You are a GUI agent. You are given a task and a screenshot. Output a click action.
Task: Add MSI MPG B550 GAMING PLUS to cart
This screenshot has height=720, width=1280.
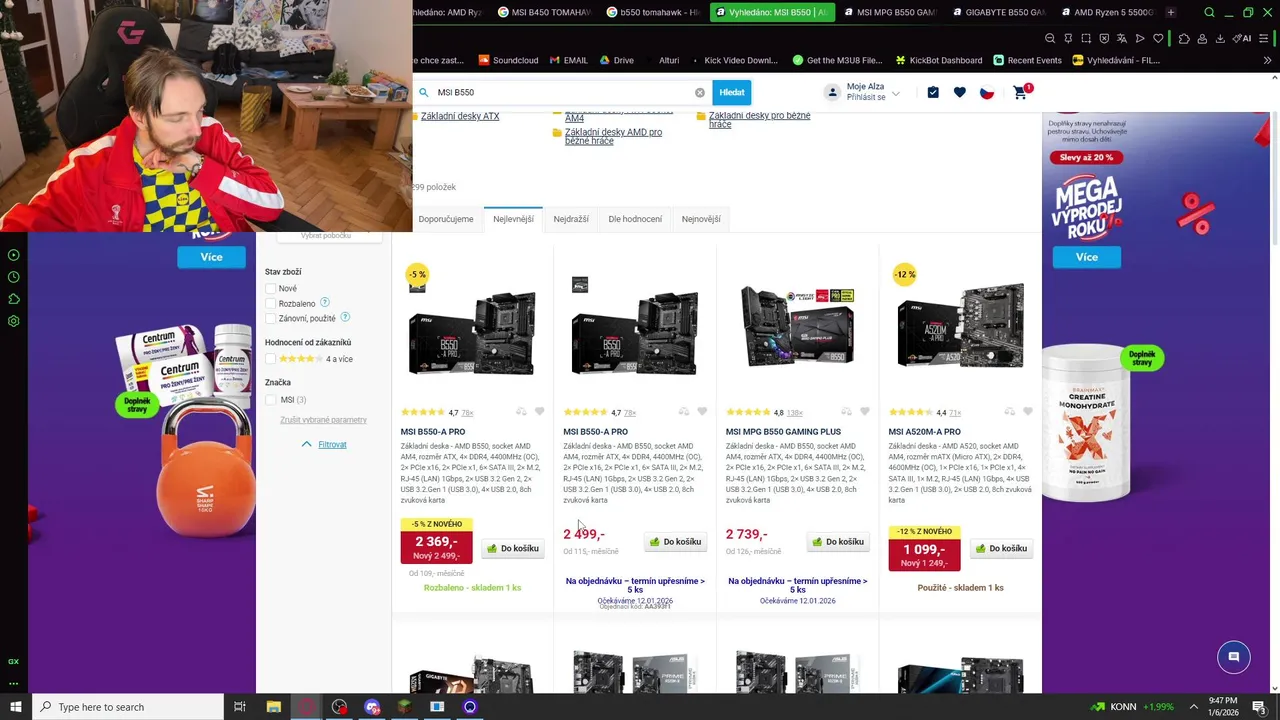(x=838, y=542)
